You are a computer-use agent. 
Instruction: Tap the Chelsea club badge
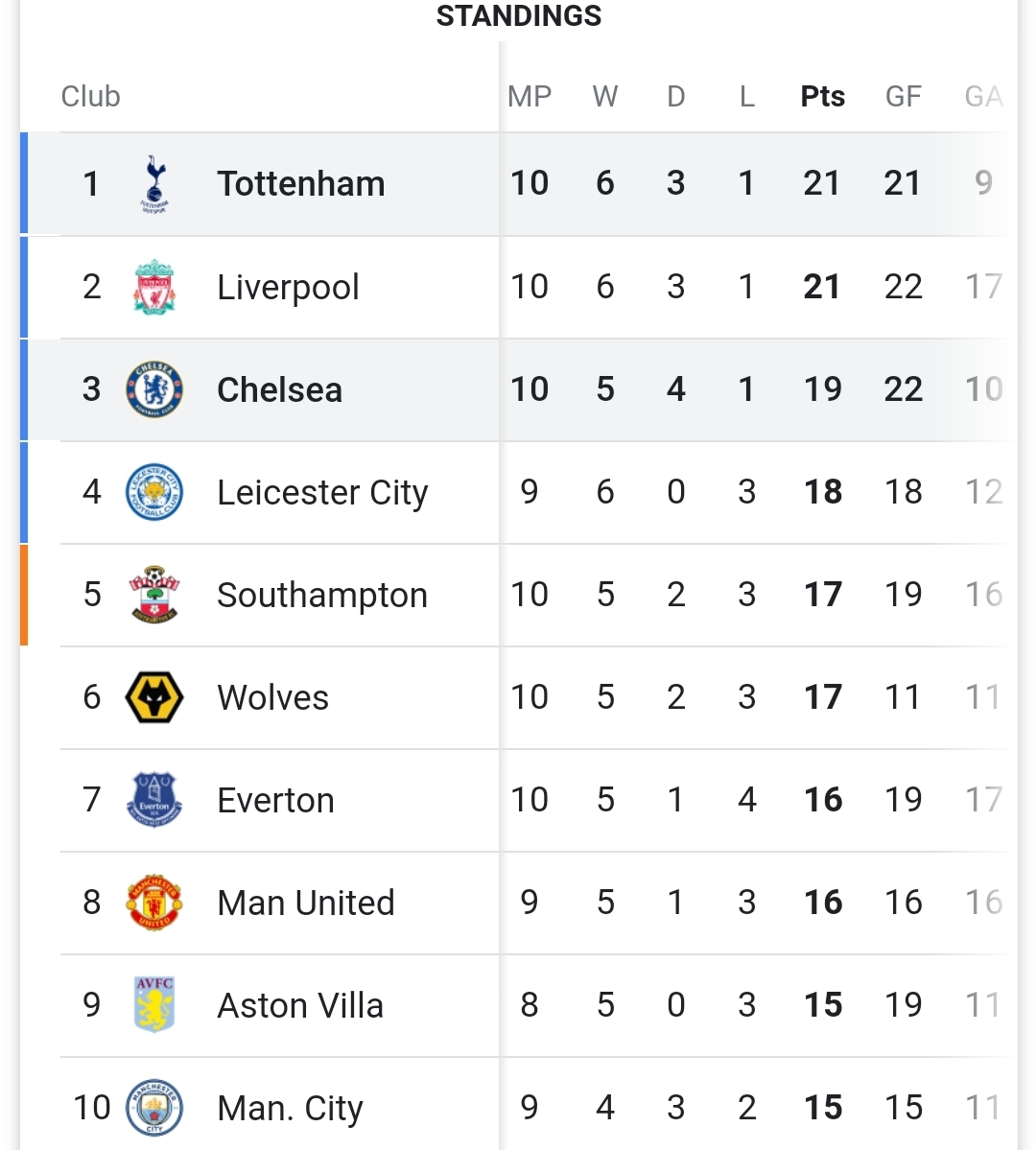(154, 389)
